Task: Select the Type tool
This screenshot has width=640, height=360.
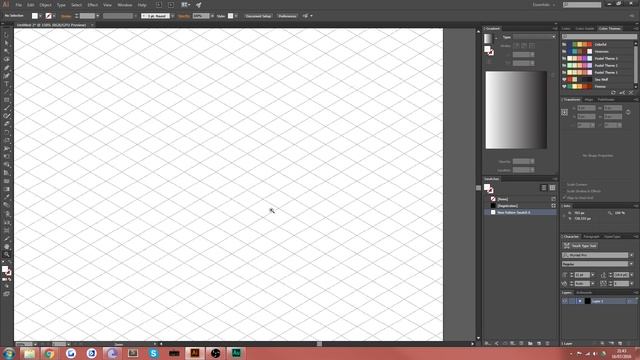Action: coord(6,84)
